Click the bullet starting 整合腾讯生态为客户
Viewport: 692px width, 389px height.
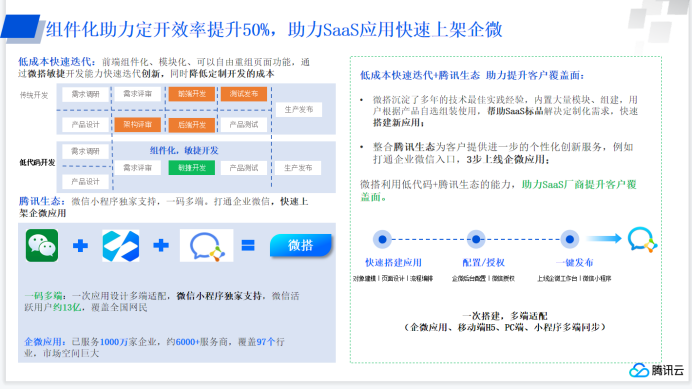point(503,153)
